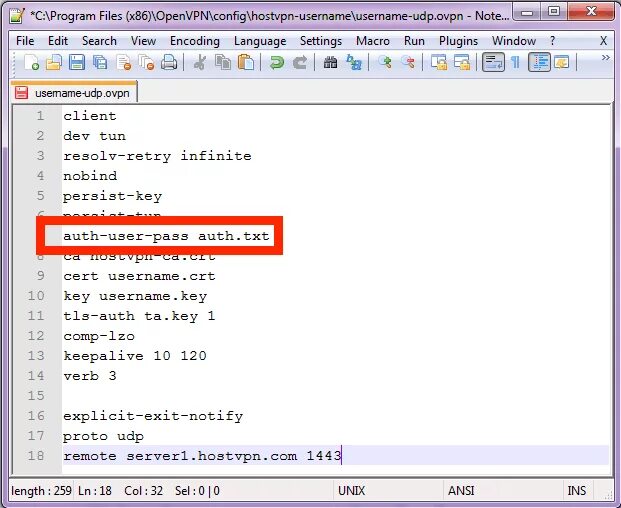Open the Macro menu
This screenshot has height=508, width=621.
(373, 41)
